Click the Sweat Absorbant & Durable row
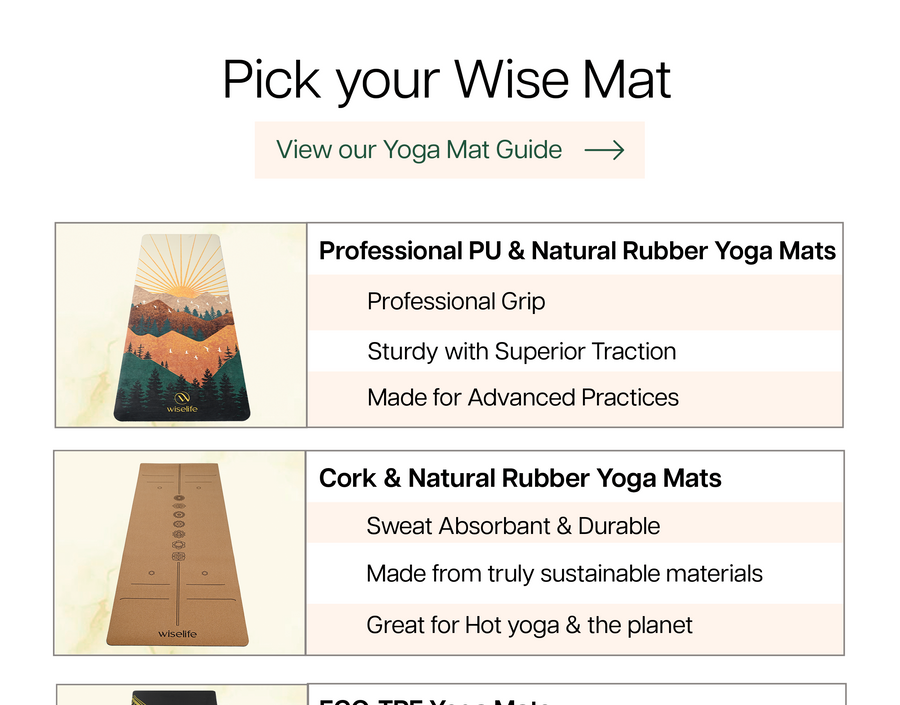This screenshot has height=705, width=900. [x=513, y=525]
